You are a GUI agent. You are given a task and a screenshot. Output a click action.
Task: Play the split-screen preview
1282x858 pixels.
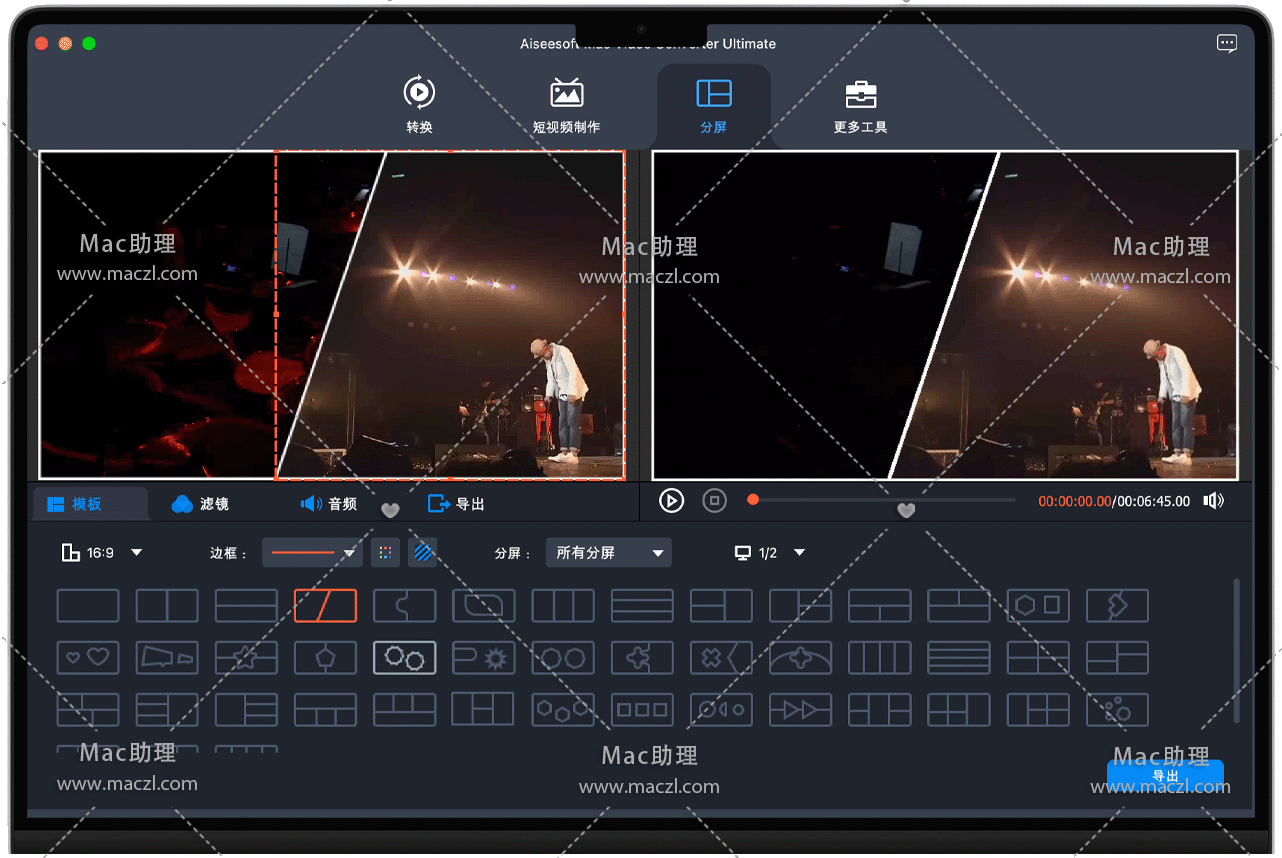671,501
